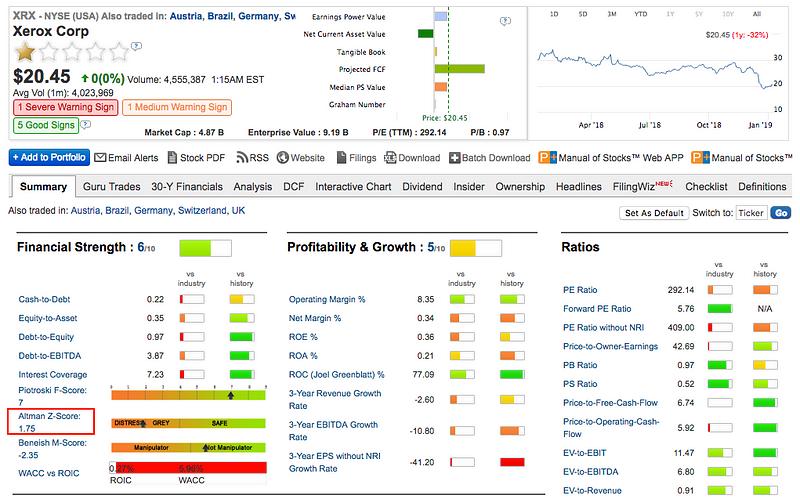800x502 pixels.
Task: Click the Financial Strength rating bar
Action: click(206, 248)
